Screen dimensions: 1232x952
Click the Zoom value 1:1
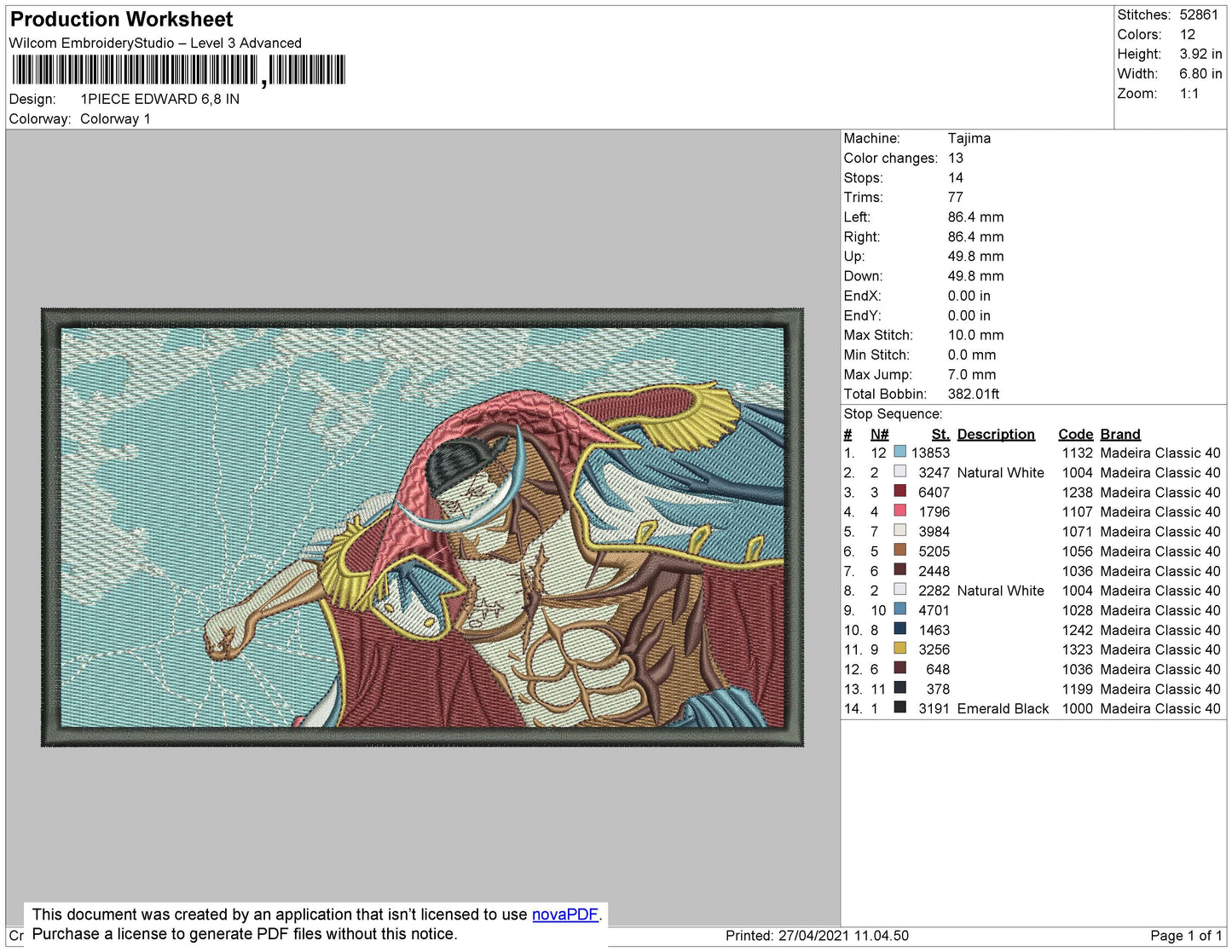[x=1189, y=94]
